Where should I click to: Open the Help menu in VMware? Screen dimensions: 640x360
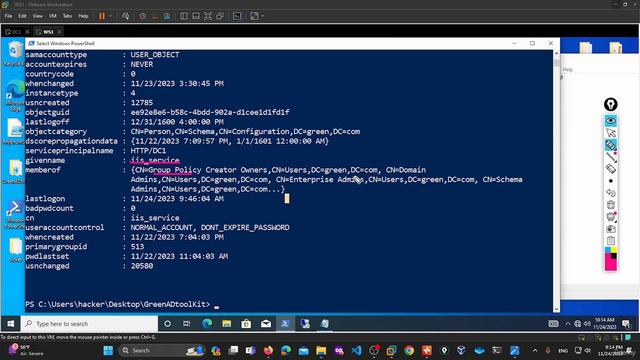pyautogui.click(x=83, y=16)
